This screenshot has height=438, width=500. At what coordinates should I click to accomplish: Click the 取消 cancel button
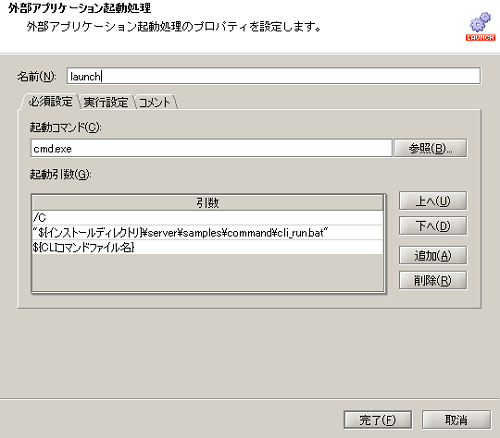click(x=456, y=420)
